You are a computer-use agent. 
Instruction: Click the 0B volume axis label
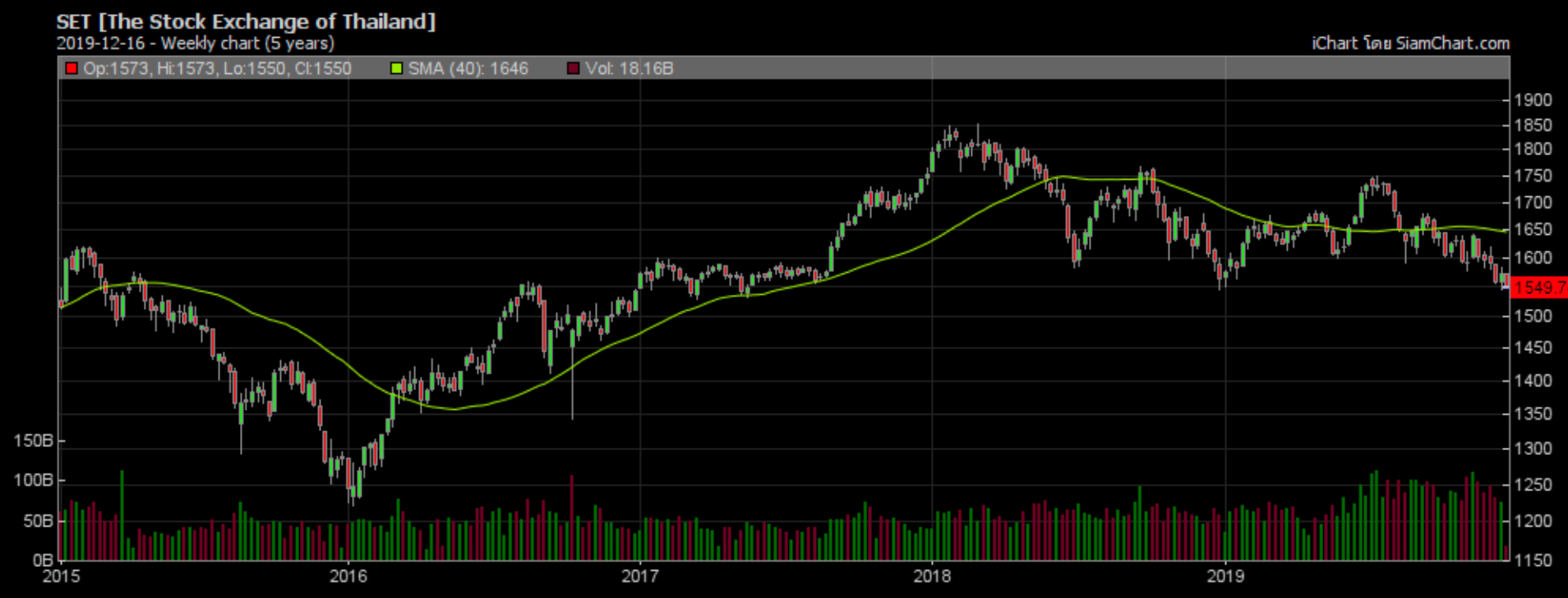coord(43,560)
